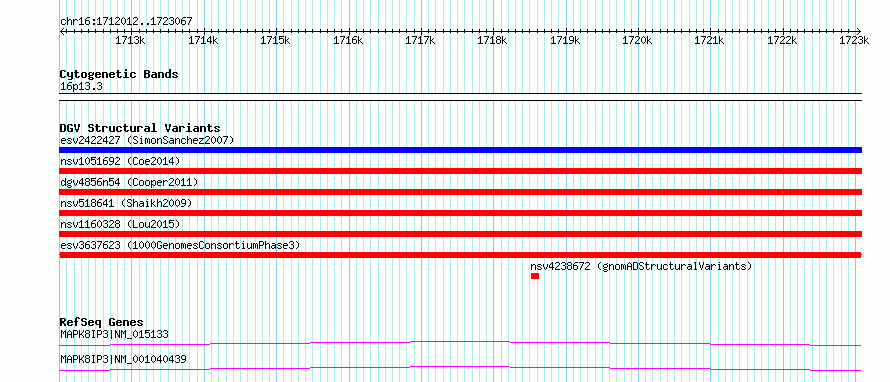Click the red bar under esv3637623

(460, 255)
